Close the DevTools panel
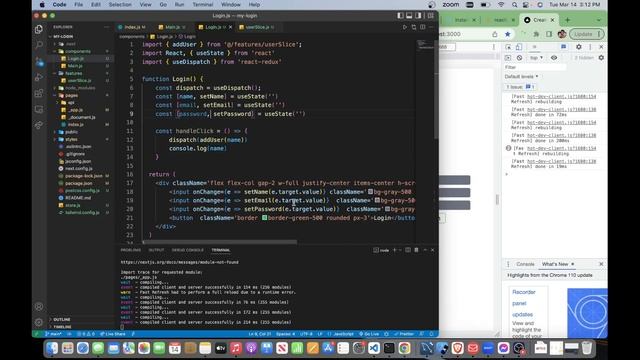 [601, 47]
